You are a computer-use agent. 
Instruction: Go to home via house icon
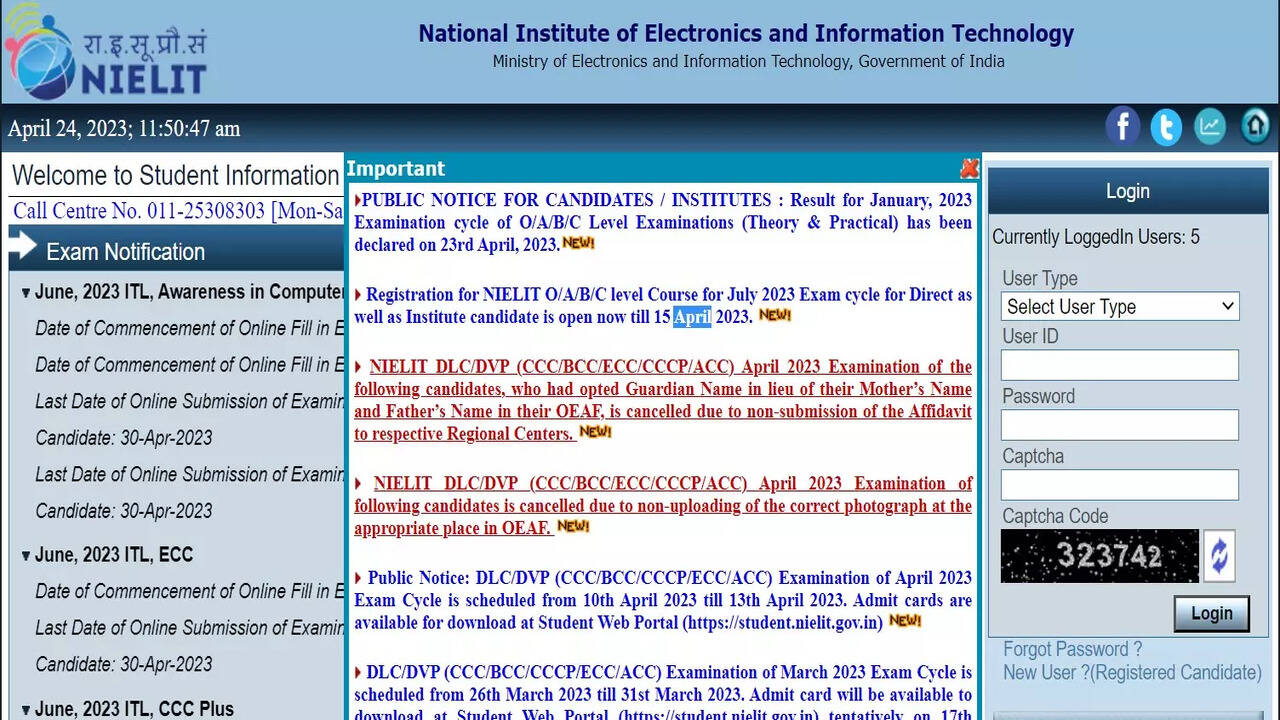1255,127
